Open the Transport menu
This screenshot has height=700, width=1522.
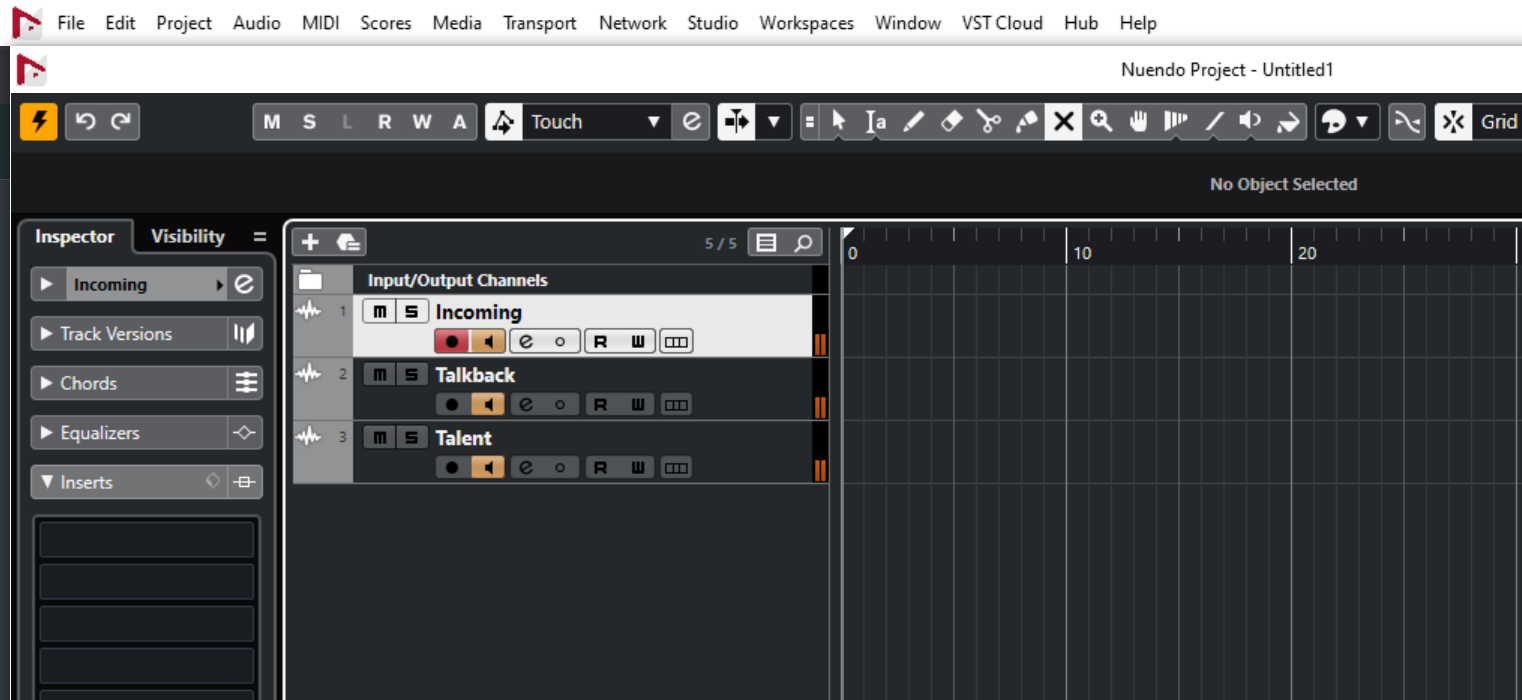coord(539,22)
